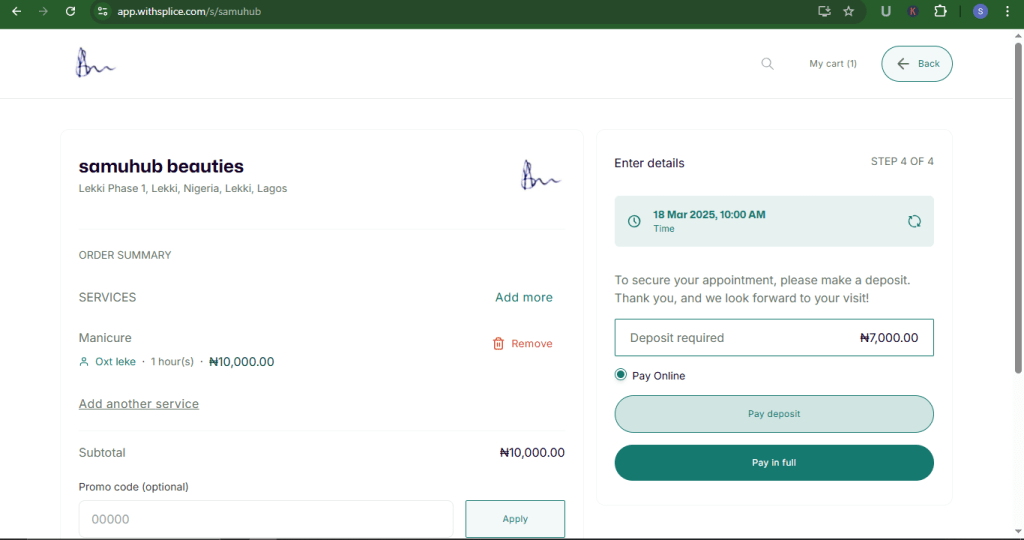
Task: Click the ORDER SUMMARY label
Action: (x=125, y=255)
